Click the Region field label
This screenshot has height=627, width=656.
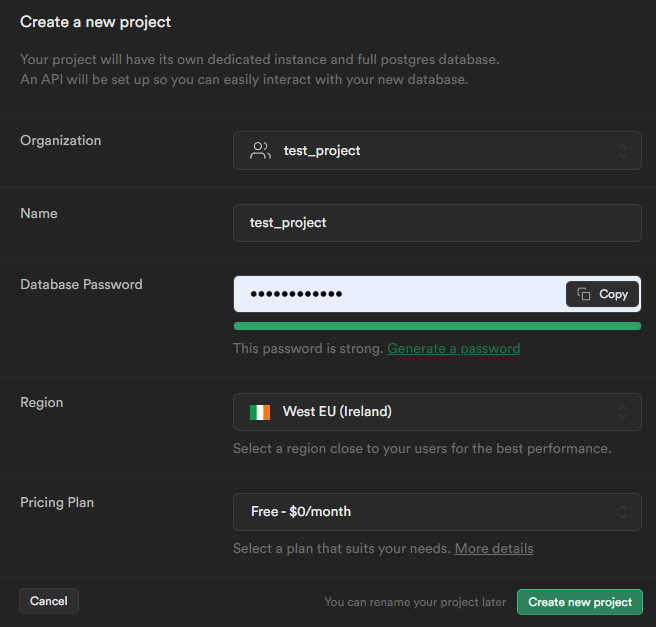(x=41, y=402)
